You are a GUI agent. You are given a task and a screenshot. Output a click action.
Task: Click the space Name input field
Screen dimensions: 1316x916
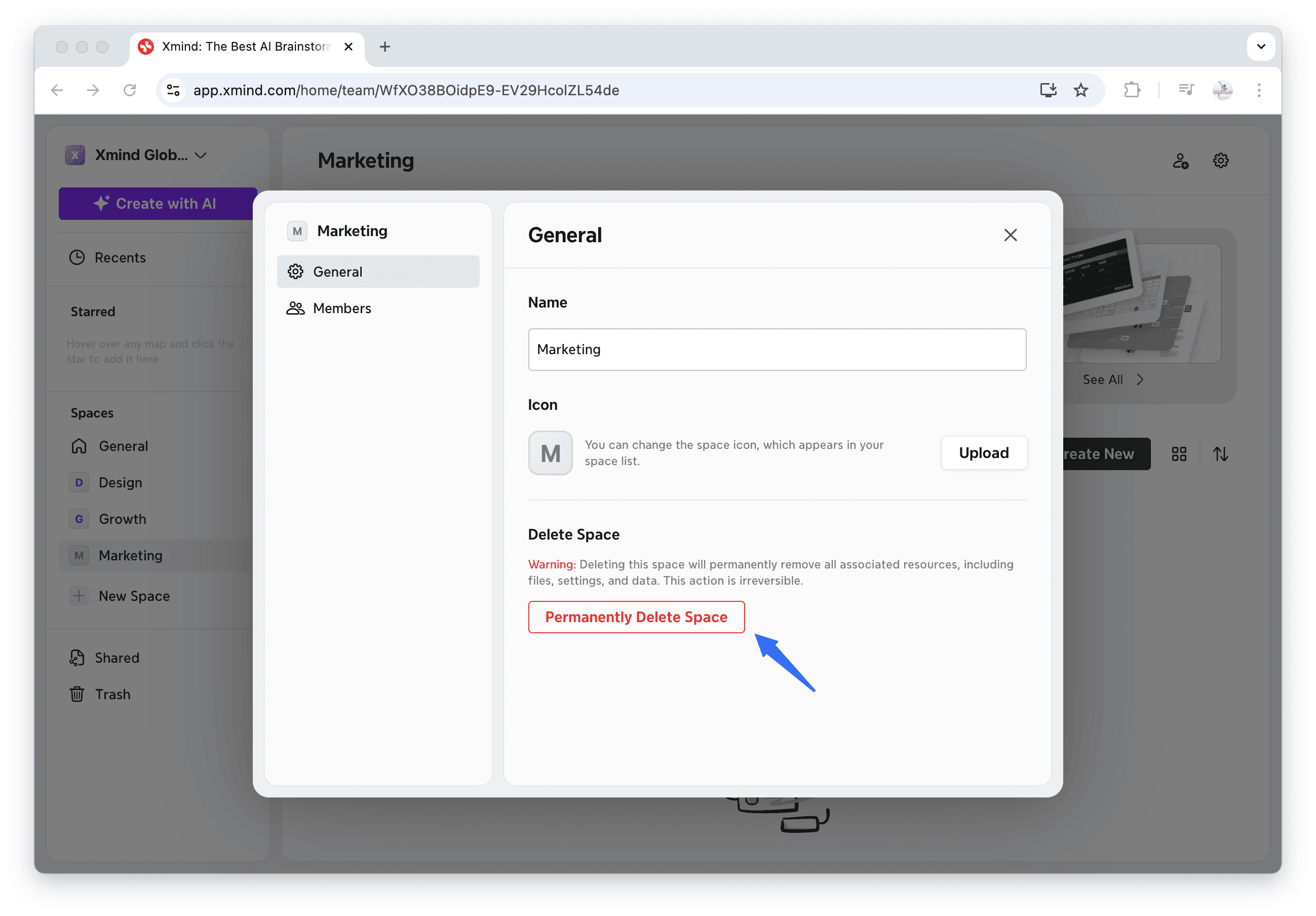point(777,350)
